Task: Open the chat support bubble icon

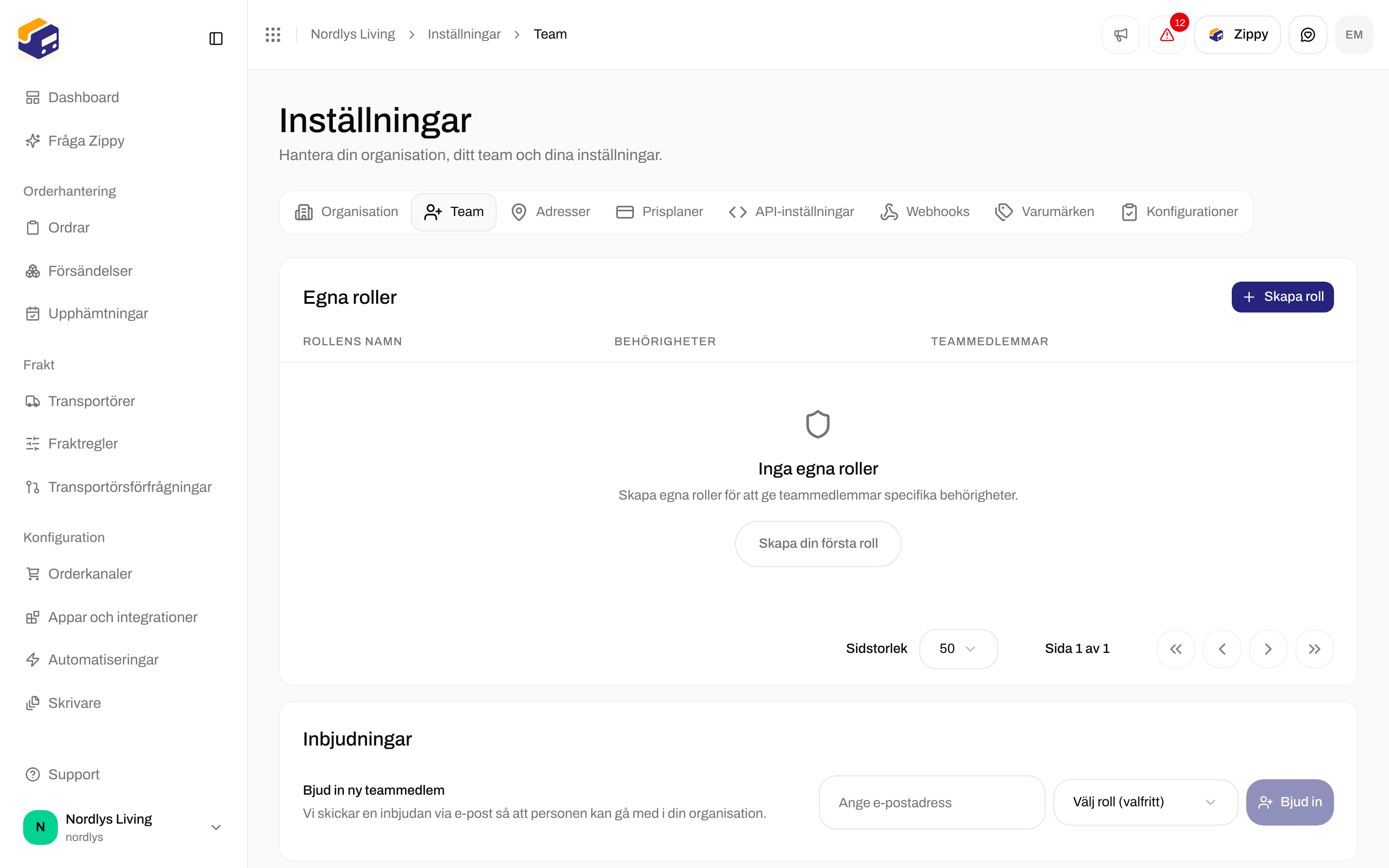Action: [x=1307, y=34]
